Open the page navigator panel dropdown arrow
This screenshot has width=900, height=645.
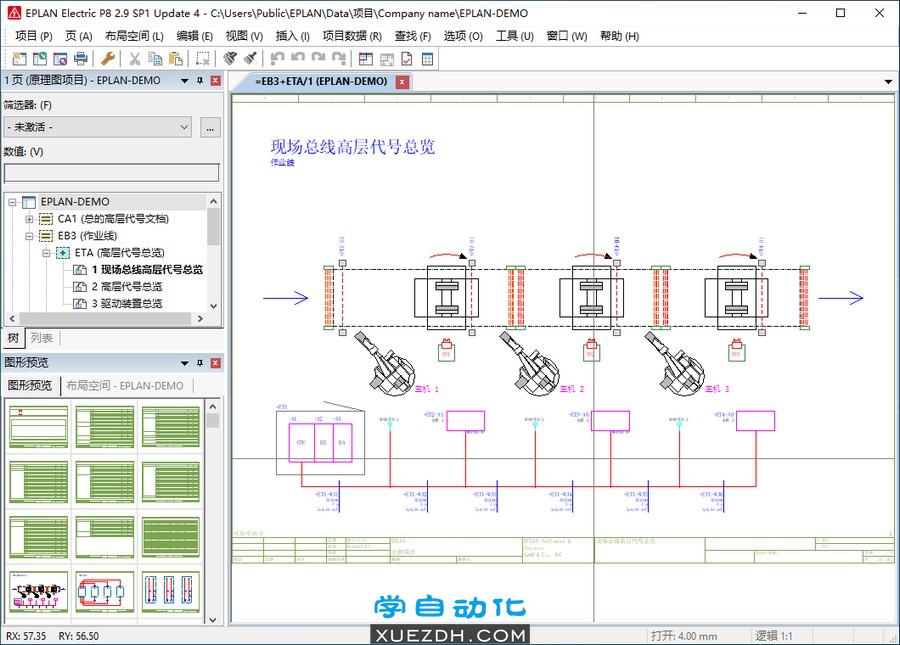point(185,81)
